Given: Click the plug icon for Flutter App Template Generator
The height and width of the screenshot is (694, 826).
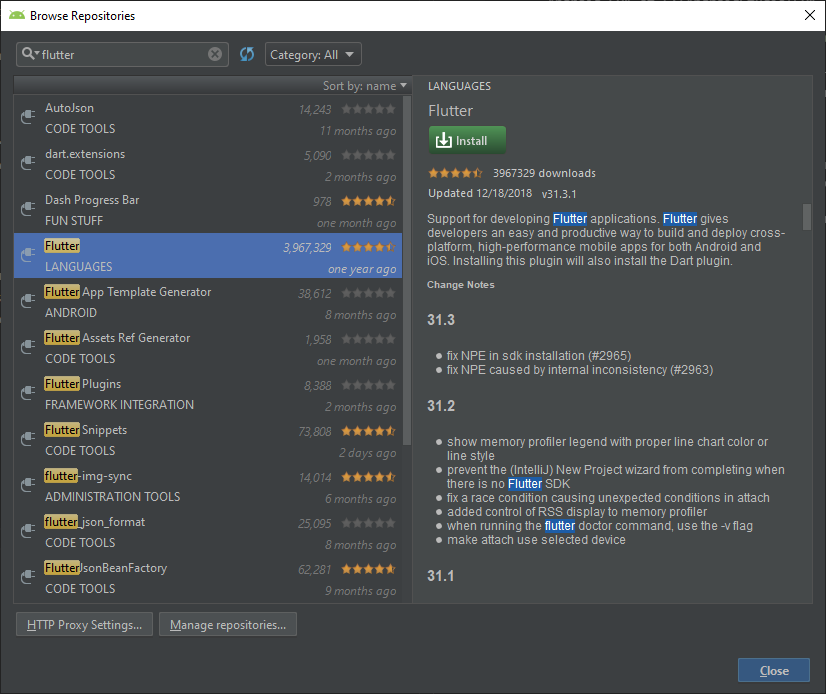Looking at the screenshot, I should click(x=27, y=301).
